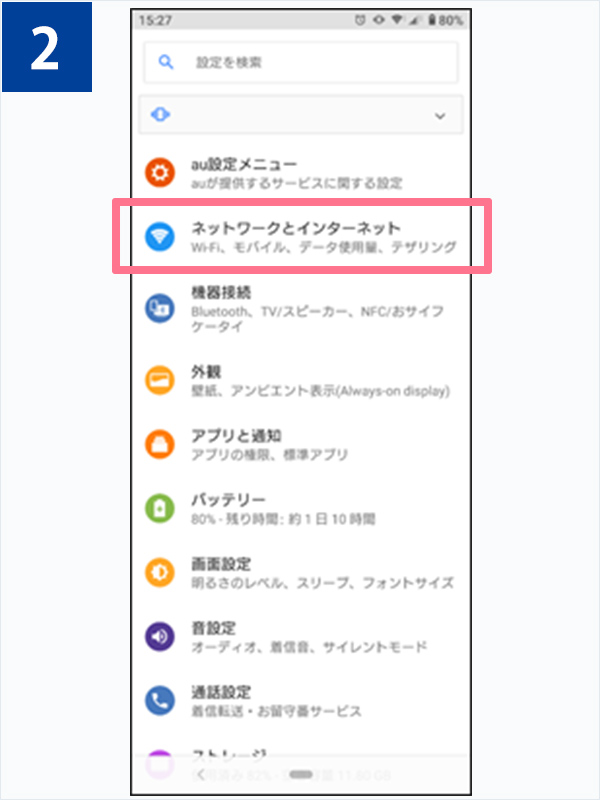Tap the purple 音設定 speaker icon

click(160, 637)
